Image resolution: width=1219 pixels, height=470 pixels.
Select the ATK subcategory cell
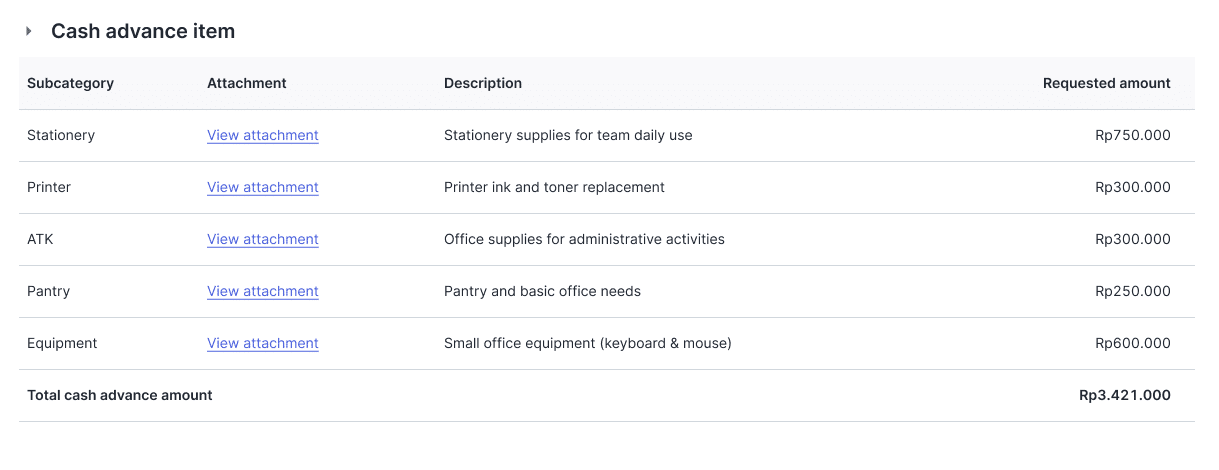point(41,239)
